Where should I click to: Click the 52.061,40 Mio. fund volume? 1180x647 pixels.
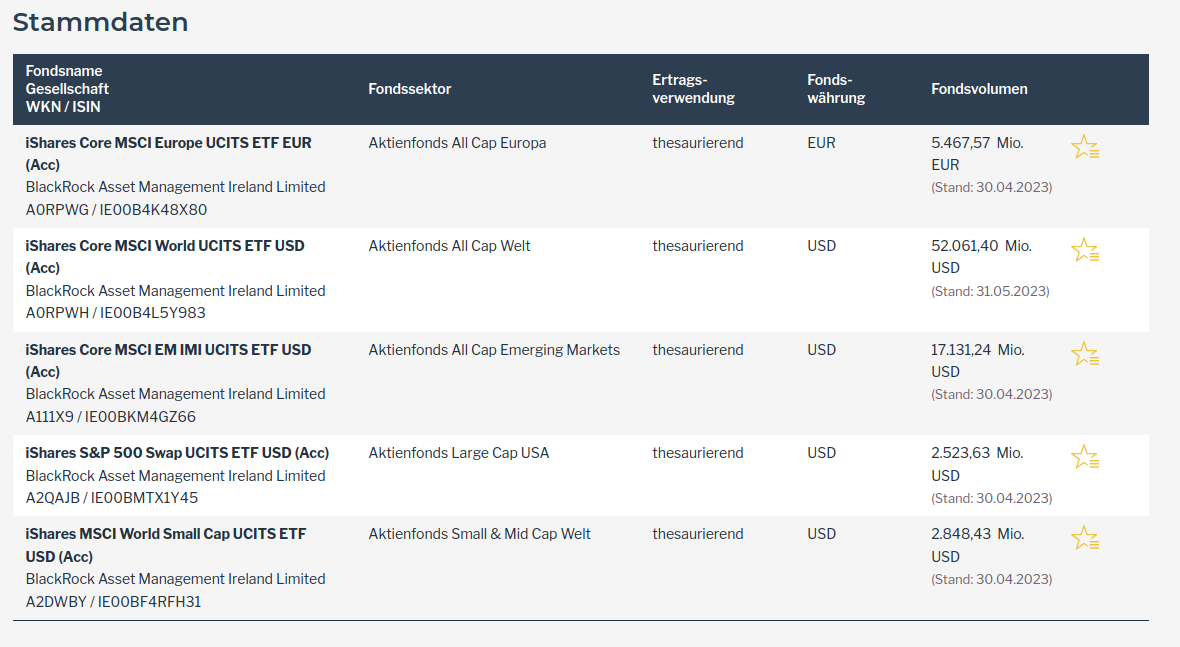(x=981, y=246)
